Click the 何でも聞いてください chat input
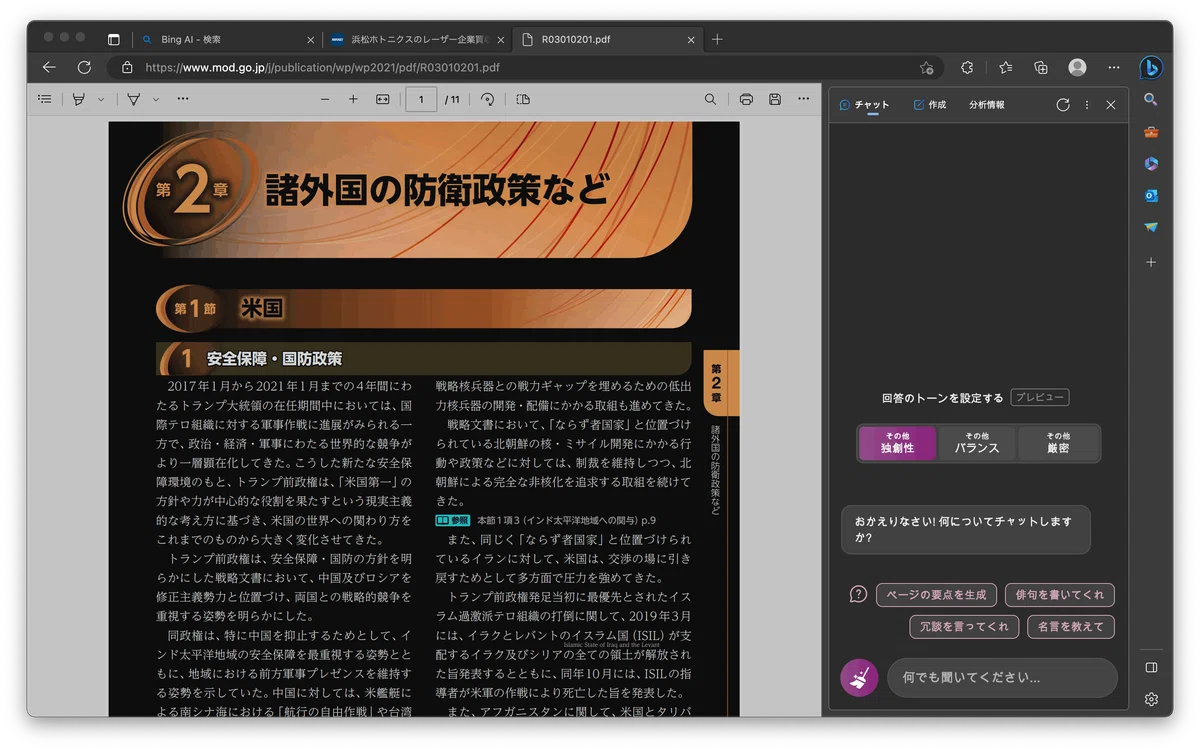The image size is (1200, 750). (x=1002, y=678)
